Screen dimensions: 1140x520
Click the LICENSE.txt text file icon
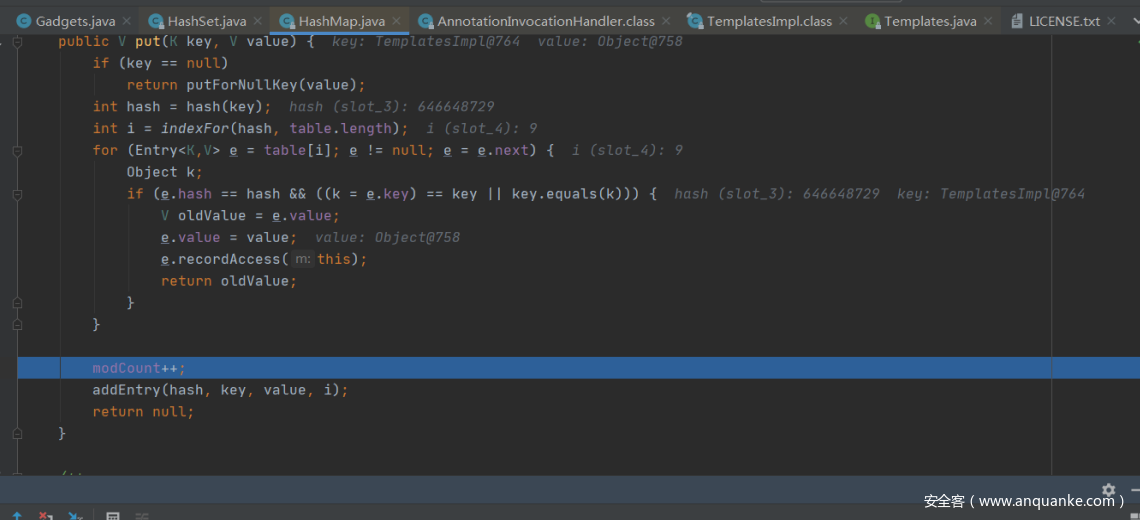pyautogui.click(x=1017, y=21)
